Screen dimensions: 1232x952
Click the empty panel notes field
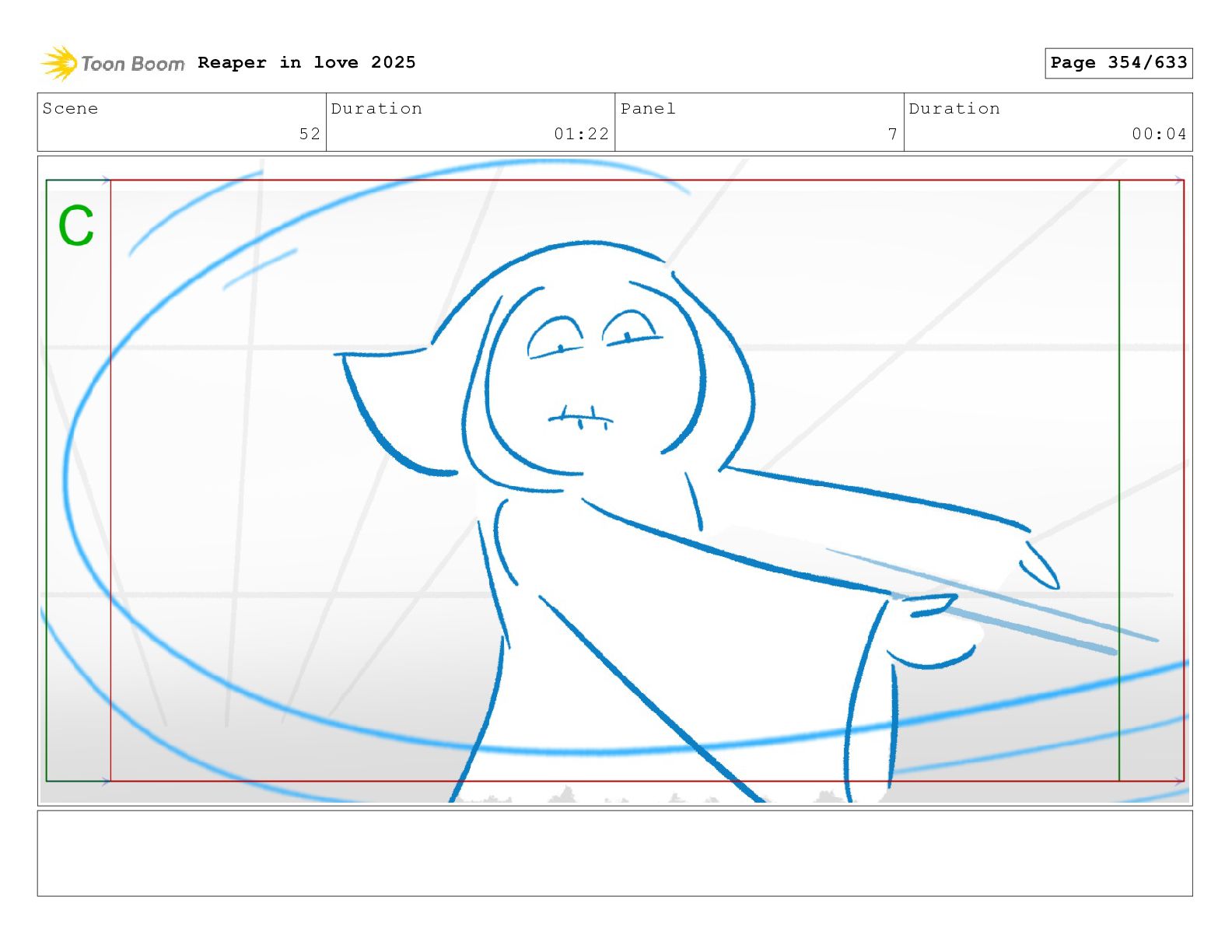(x=614, y=853)
